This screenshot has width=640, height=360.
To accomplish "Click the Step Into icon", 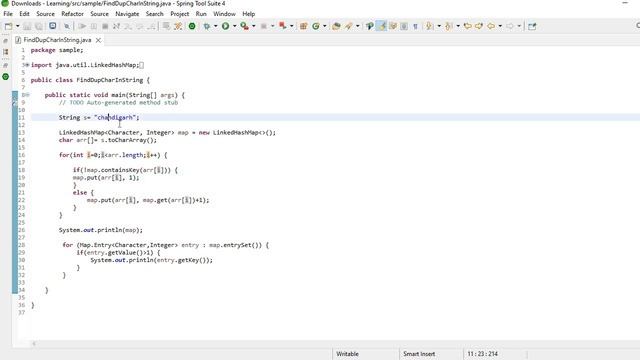I will click(x=128, y=26).
